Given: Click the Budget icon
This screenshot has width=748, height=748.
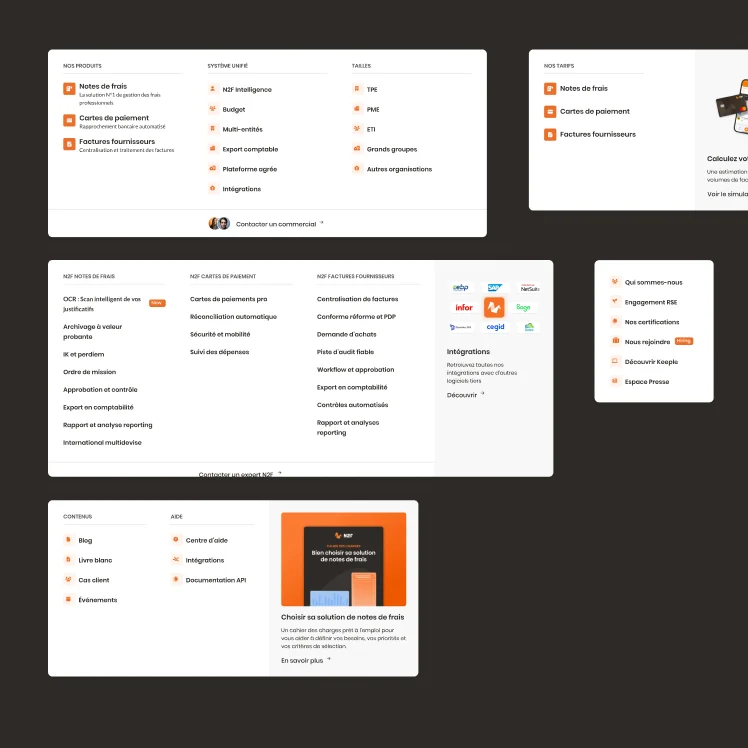Looking at the screenshot, I should [x=213, y=109].
